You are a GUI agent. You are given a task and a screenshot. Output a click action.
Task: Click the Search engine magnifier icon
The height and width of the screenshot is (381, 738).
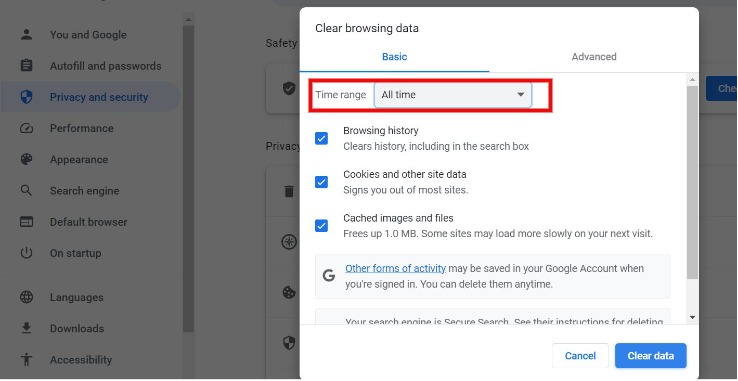(26, 190)
